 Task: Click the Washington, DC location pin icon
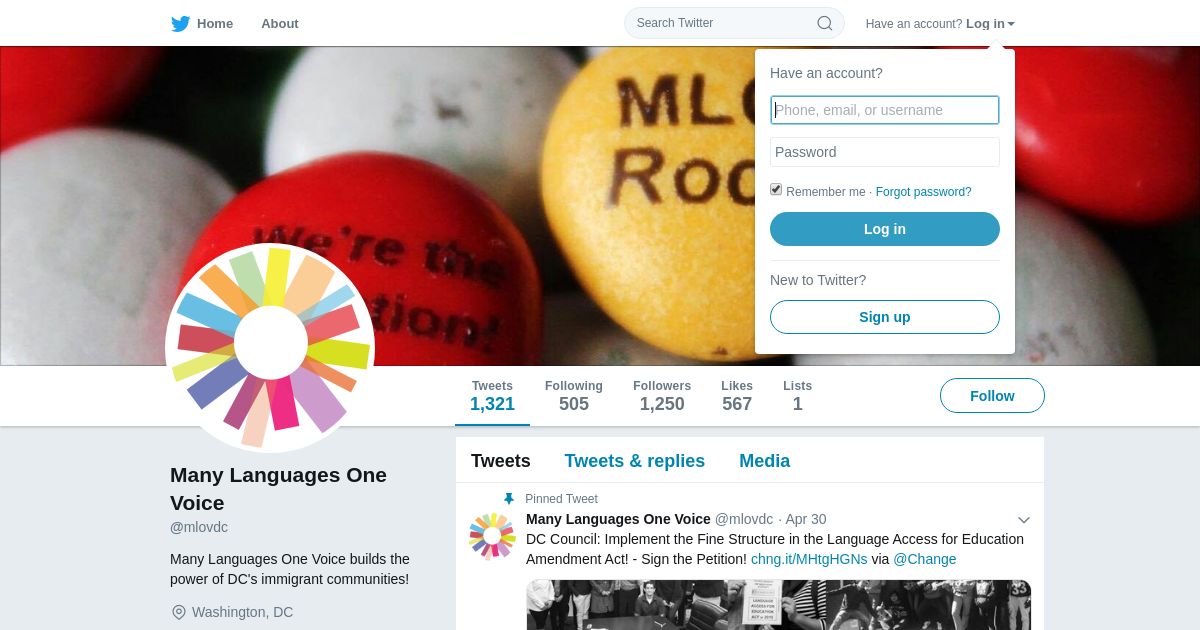click(179, 612)
